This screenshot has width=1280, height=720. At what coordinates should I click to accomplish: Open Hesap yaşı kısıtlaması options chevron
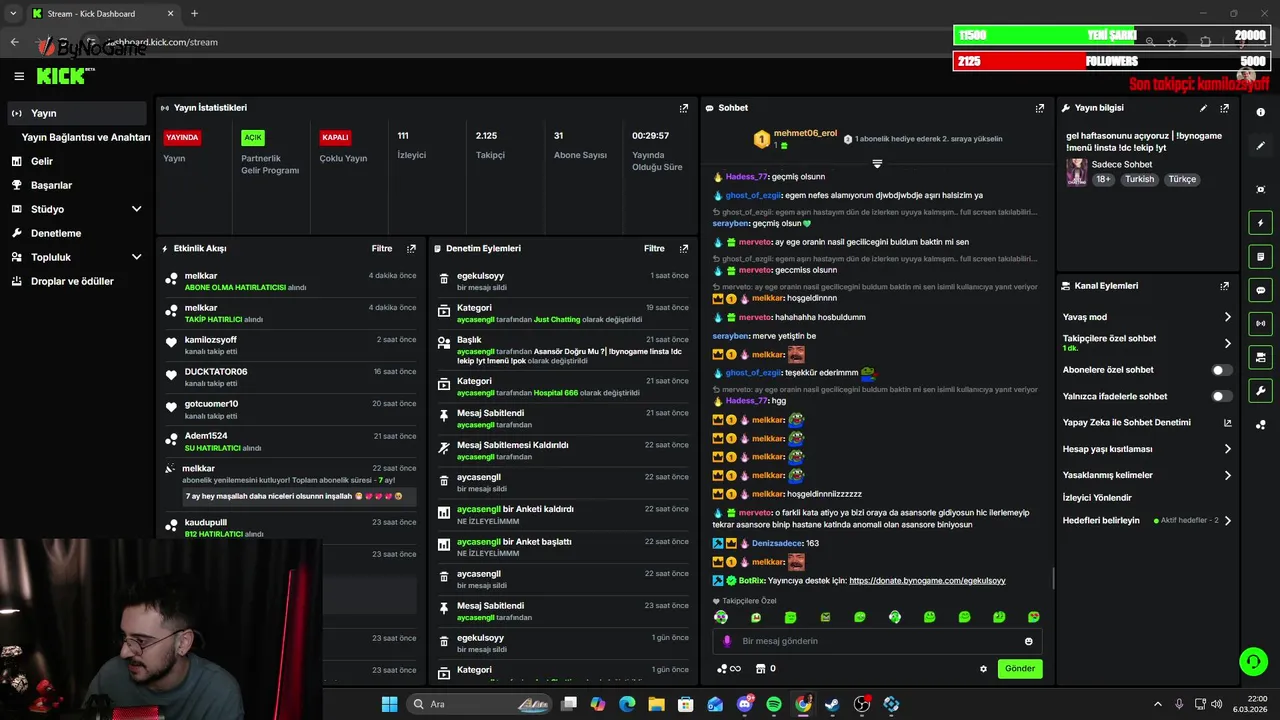(x=1228, y=449)
